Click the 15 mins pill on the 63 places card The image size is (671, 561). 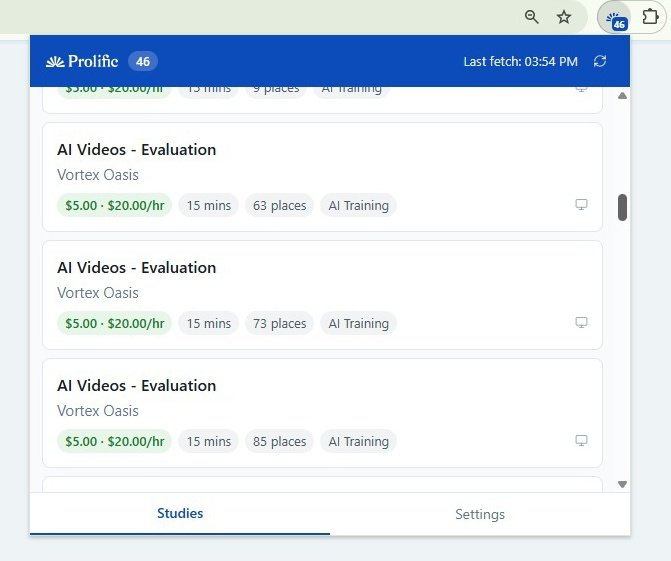click(208, 205)
